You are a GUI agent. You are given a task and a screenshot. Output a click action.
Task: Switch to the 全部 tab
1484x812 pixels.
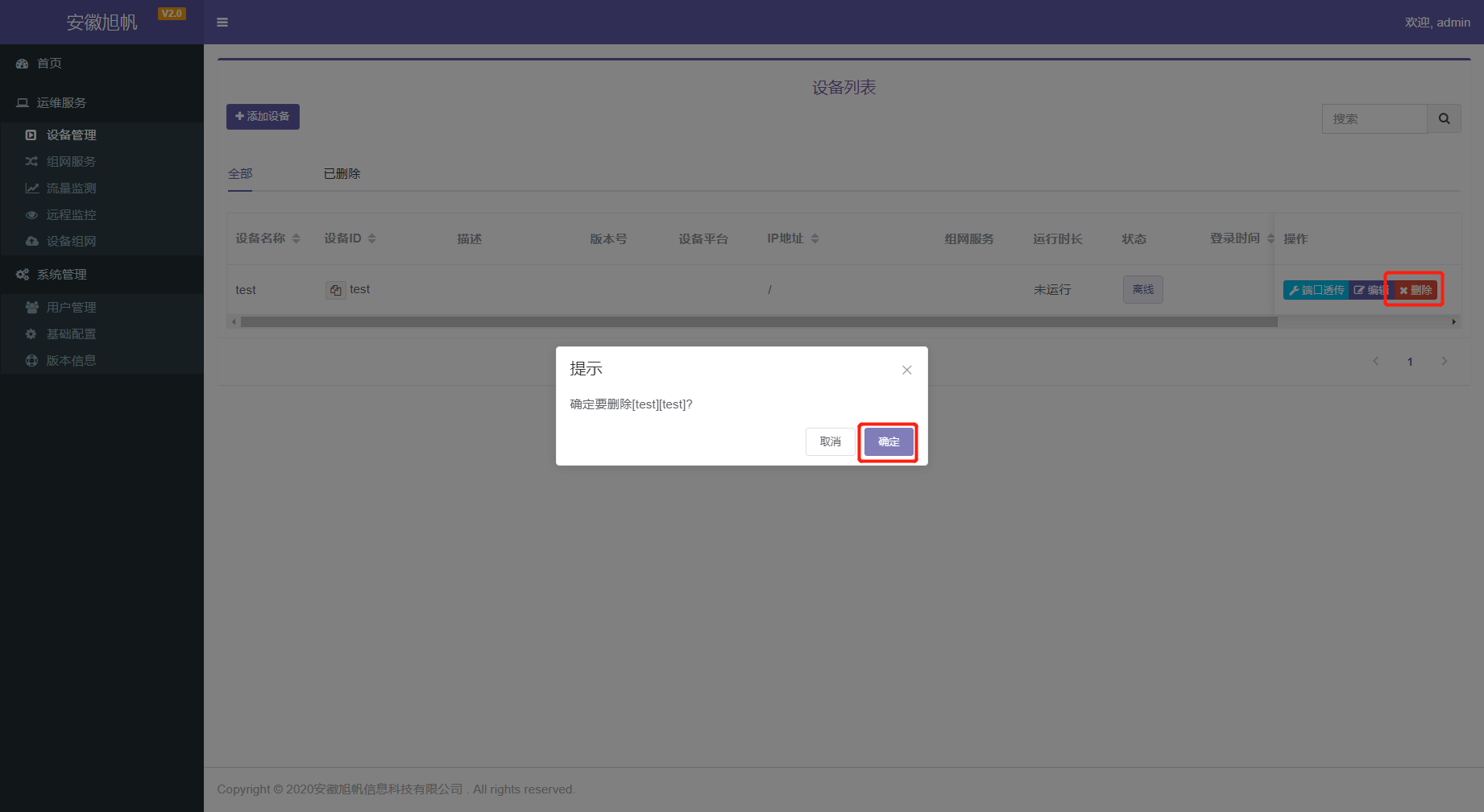click(x=240, y=174)
